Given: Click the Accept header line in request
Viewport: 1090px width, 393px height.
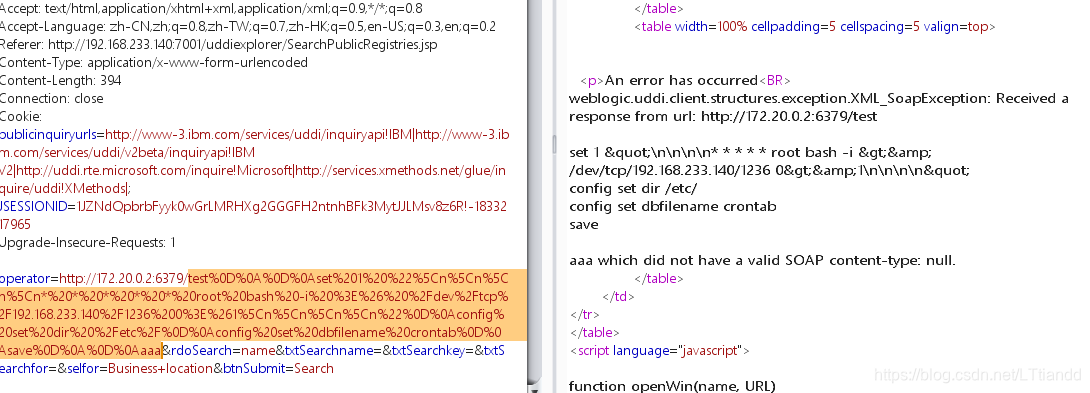Looking at the screenshot, I should pyautogui.click(x=211, y=9).
